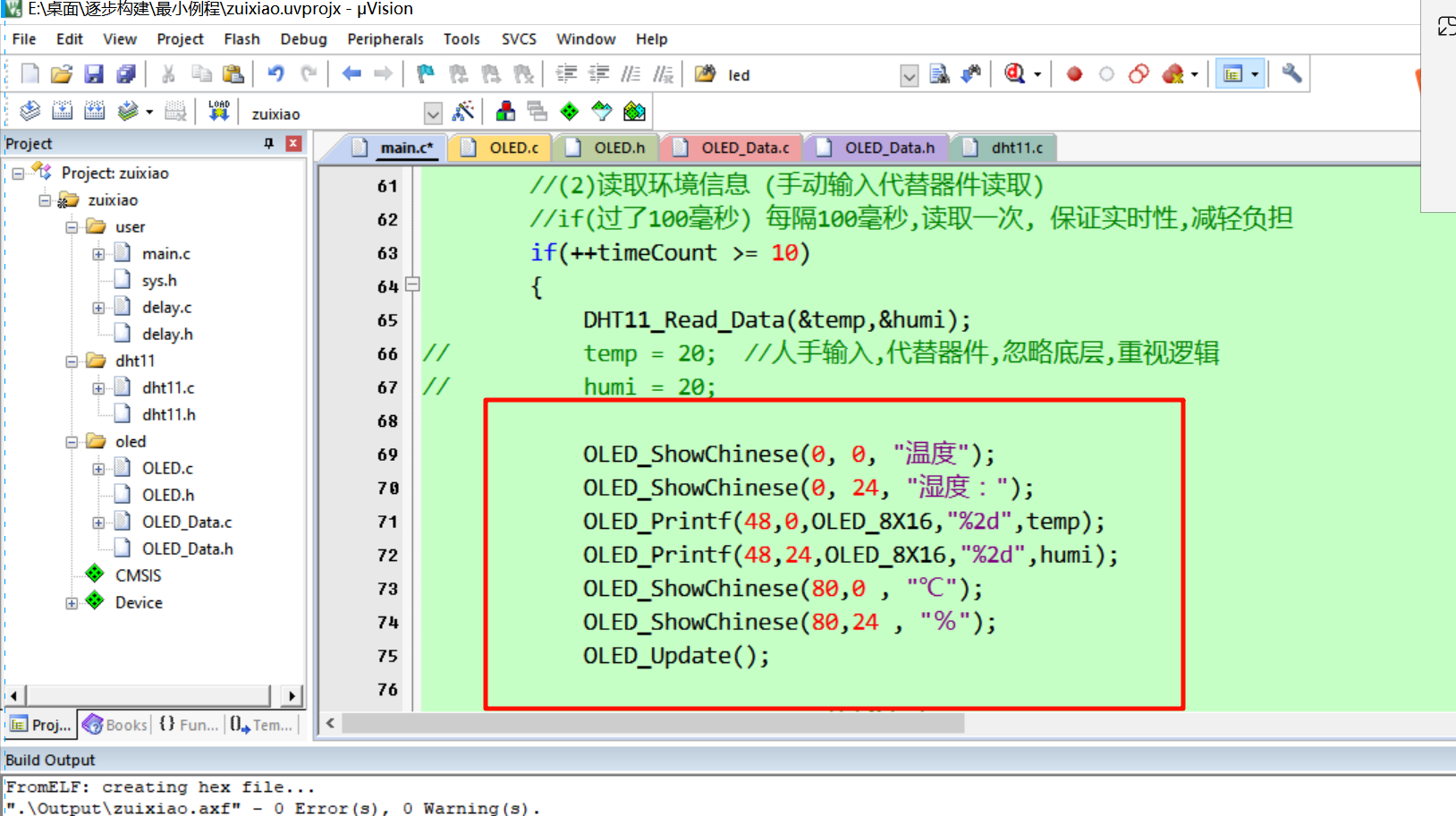Open the target 'zuixiao' dropdown

coord(433,114)
